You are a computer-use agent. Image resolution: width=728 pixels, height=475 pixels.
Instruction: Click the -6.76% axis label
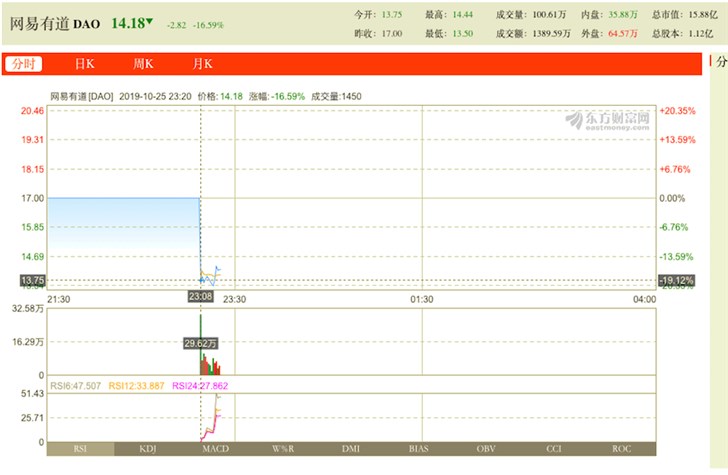point(674,227)
